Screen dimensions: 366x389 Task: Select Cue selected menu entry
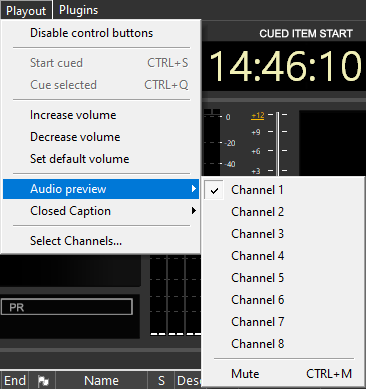point(101,85)
